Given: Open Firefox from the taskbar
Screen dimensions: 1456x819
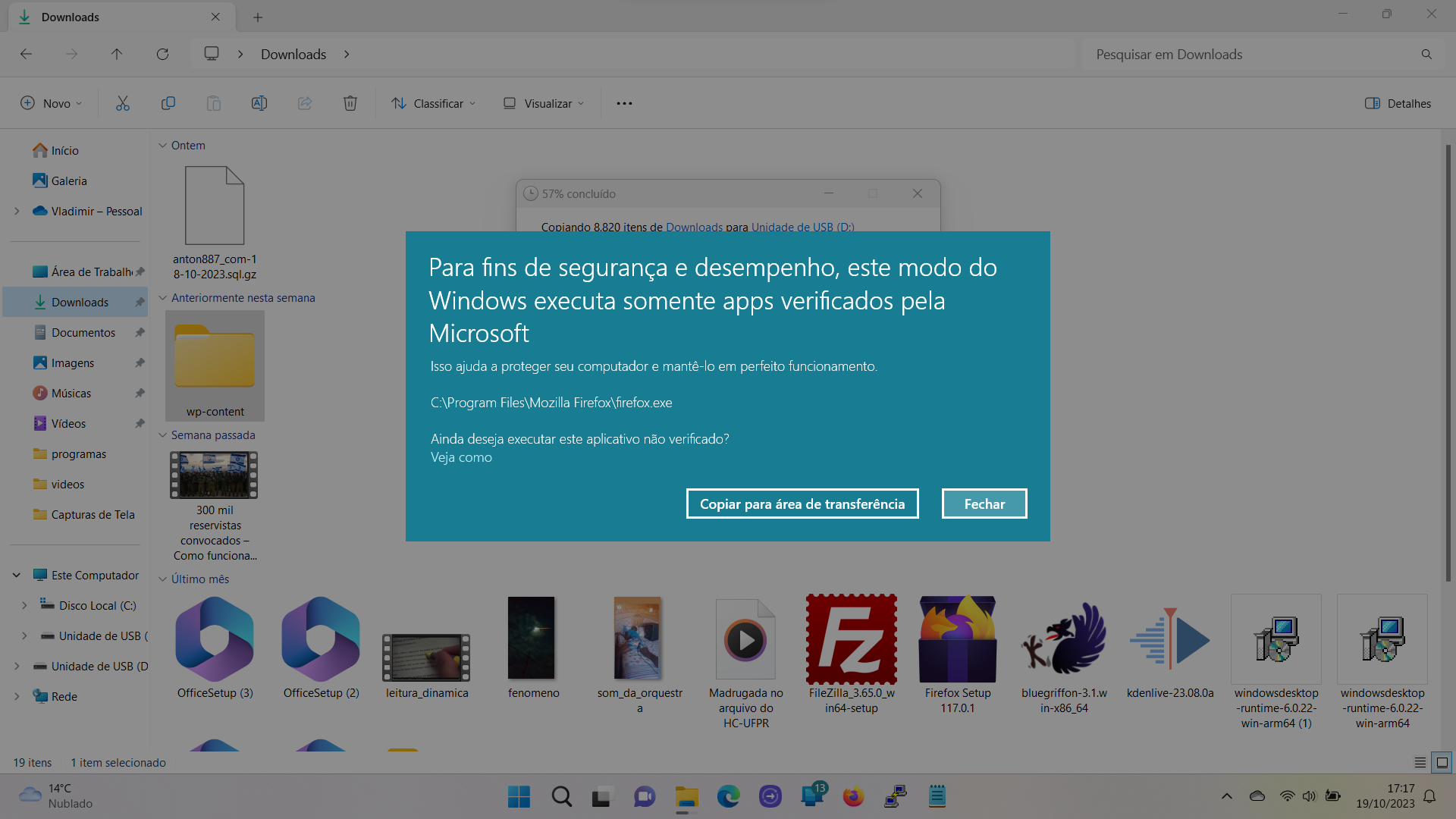Looking at the screenshot, I should click(x=853, y=796).
